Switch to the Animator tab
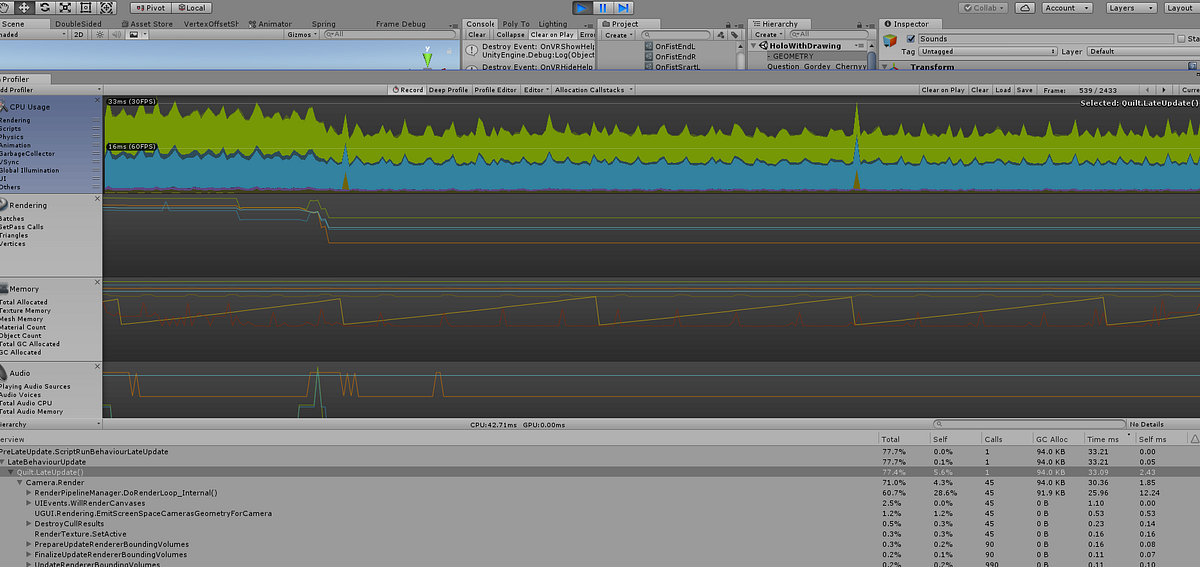1200x567 pixels. point(270,23)
